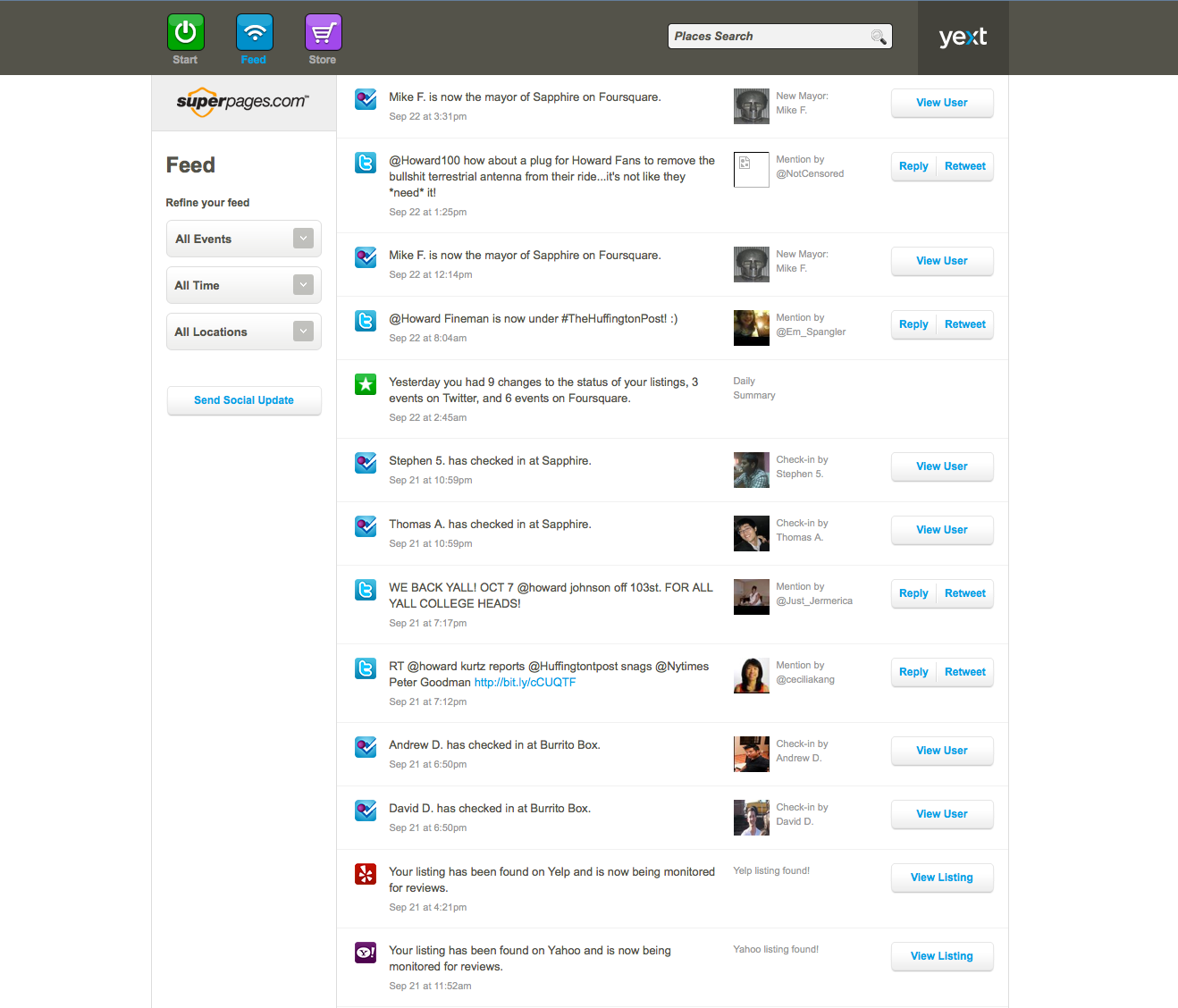Open the purple Store cart icon
This screenshot has height=1008, width=1178.
coord(324,33)
